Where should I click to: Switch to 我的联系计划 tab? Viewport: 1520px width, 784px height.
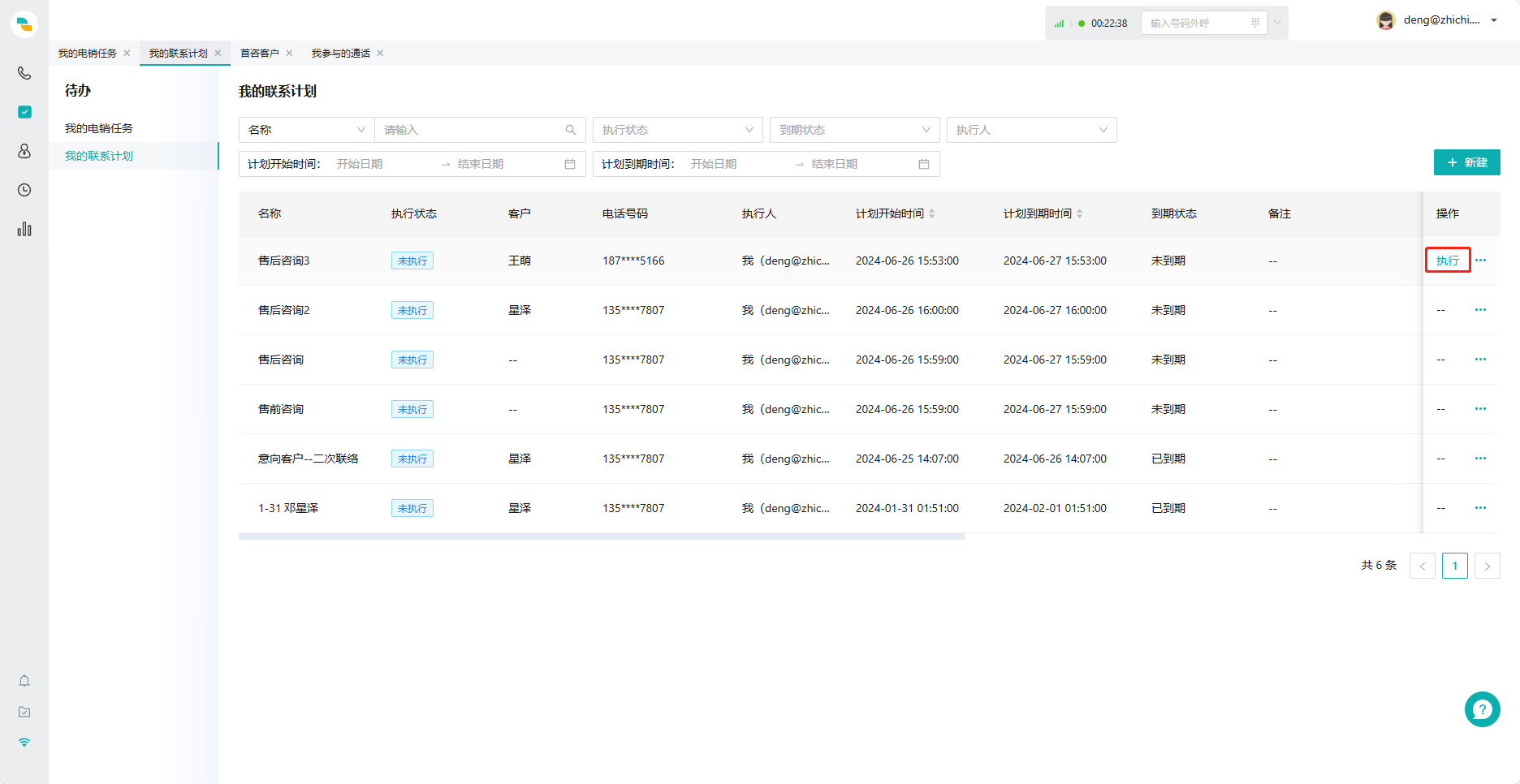[x=178, y=54]
